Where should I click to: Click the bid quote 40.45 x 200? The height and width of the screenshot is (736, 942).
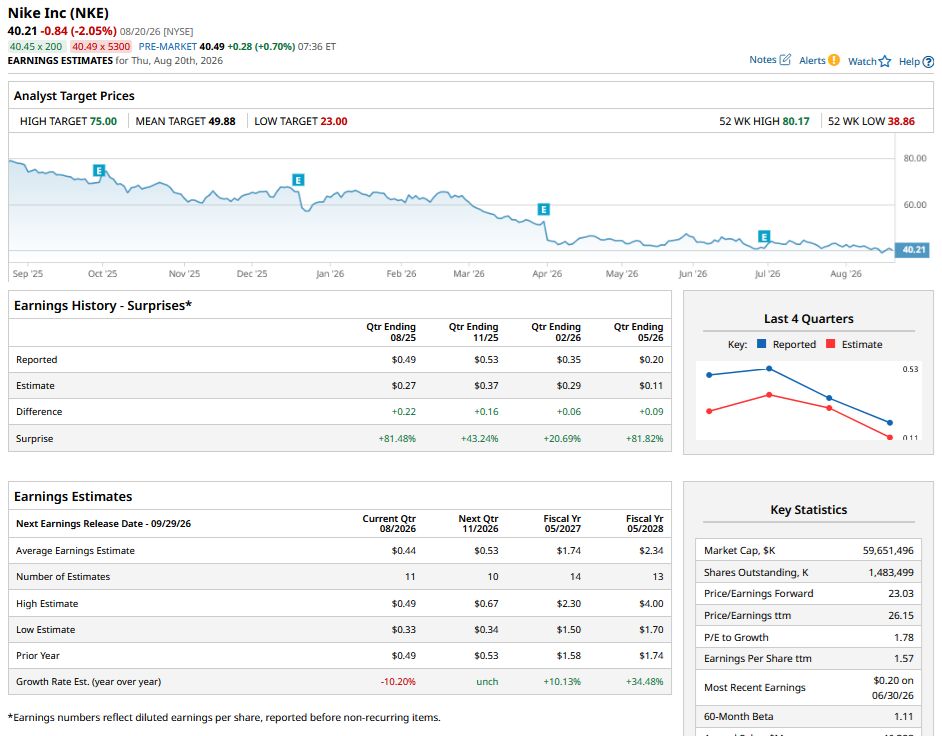35,46
